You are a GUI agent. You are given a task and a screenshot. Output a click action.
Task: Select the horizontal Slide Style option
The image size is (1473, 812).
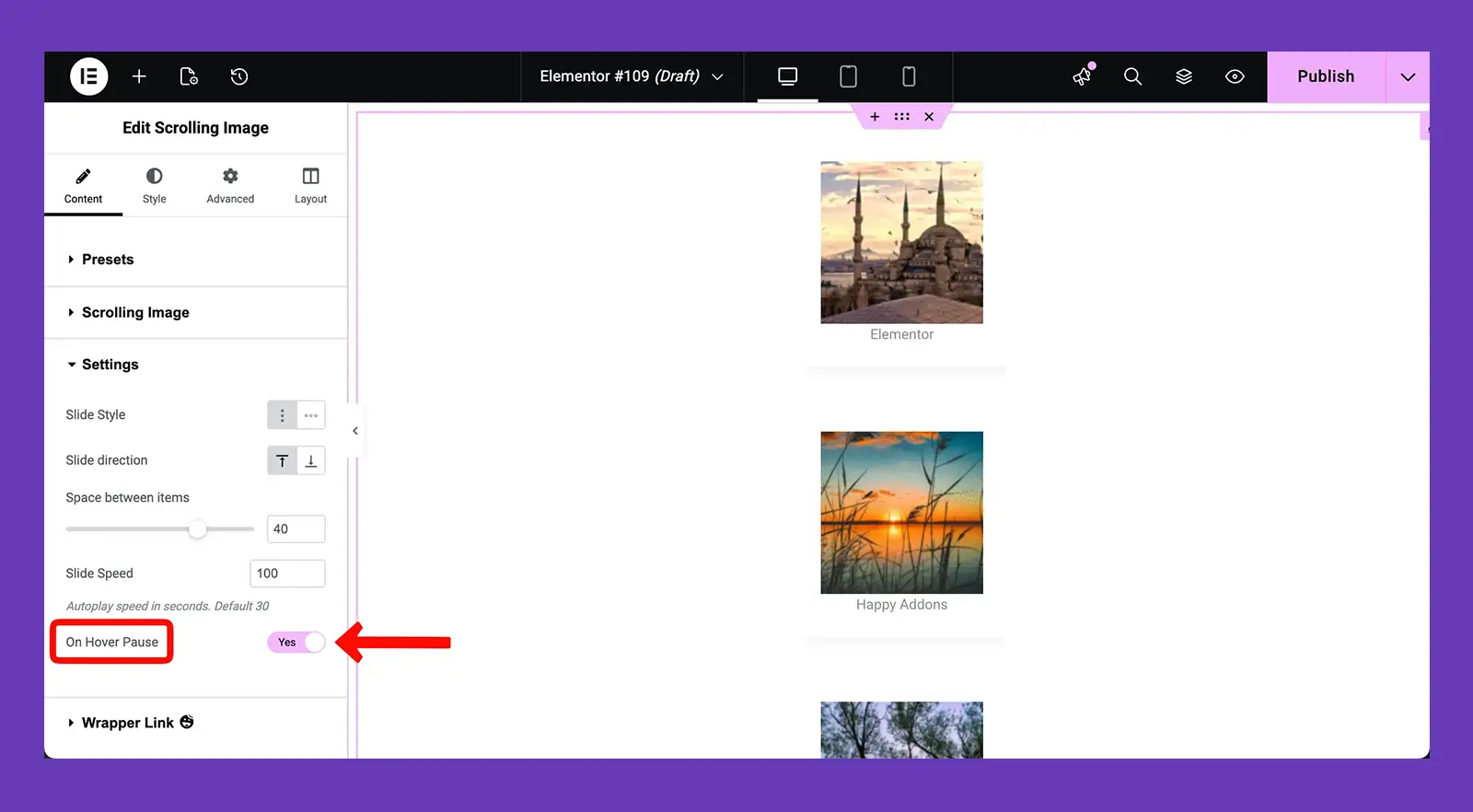(x=311, y=415)
